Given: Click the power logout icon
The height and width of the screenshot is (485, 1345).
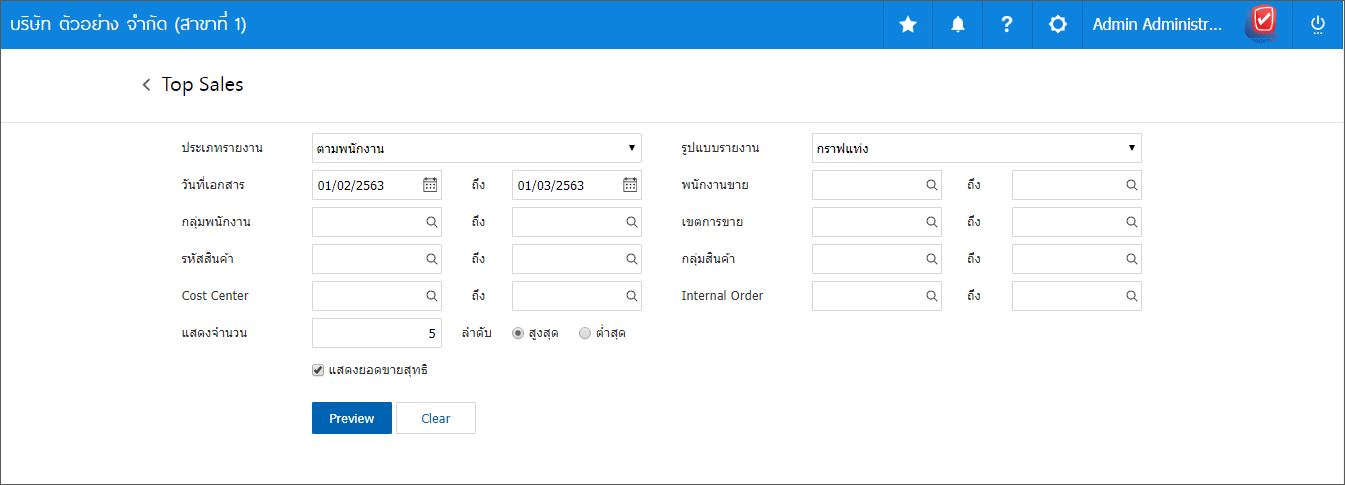Looking at the screenshot, I should pos(1317,25).
